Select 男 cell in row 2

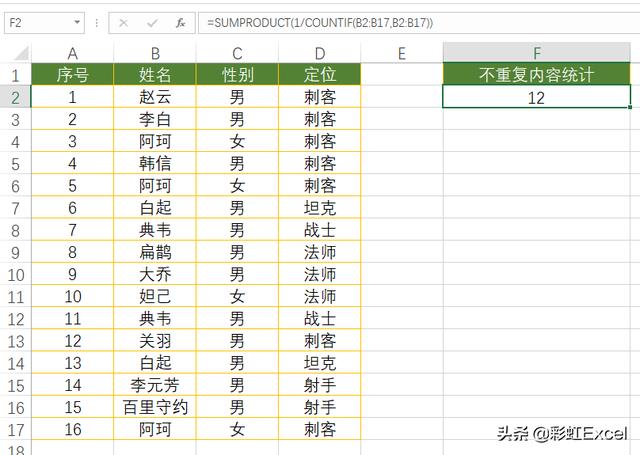[237, 97]
